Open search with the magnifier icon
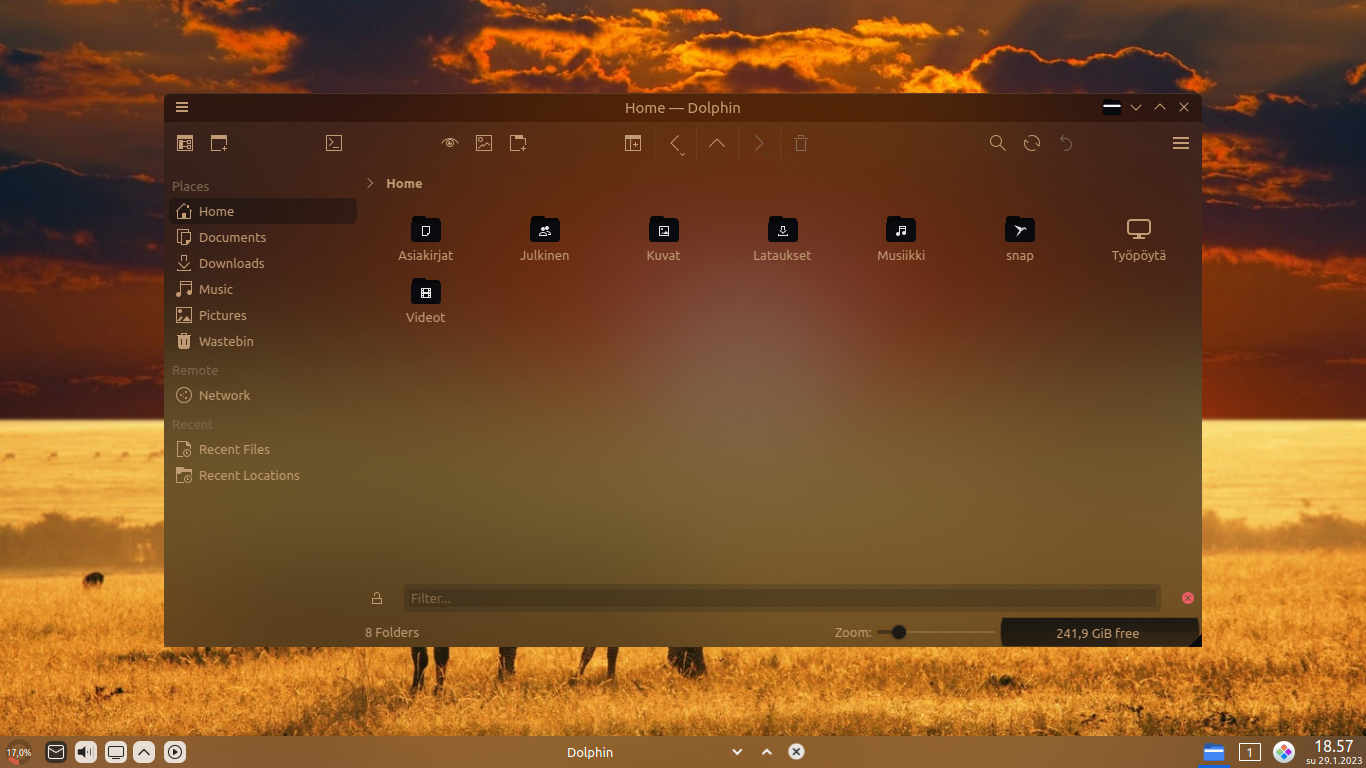Image resolution: width=1366 pixels, height=768 pixels. pyautogui.click(x=998, y=143)
